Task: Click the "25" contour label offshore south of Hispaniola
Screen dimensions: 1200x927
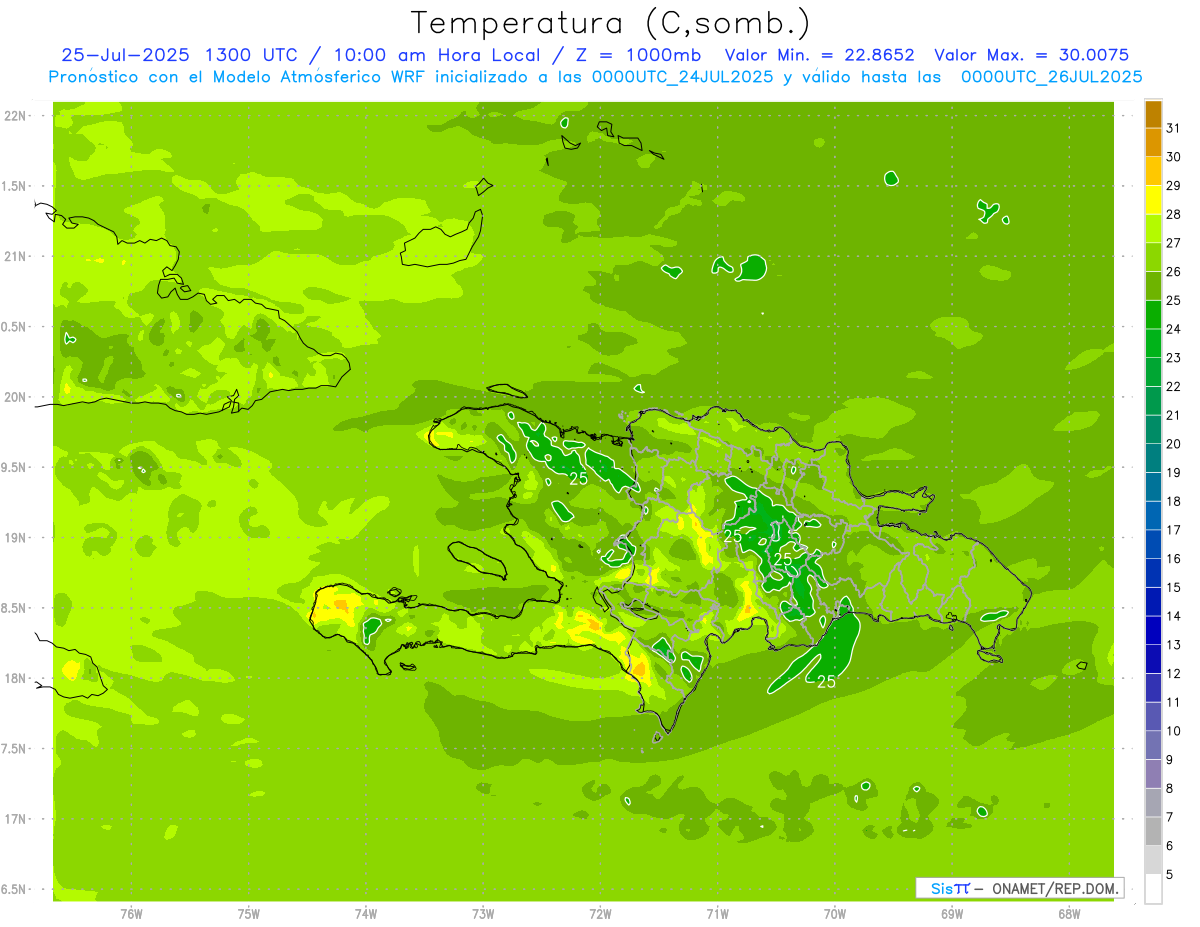Action: [x=826, y=682]
